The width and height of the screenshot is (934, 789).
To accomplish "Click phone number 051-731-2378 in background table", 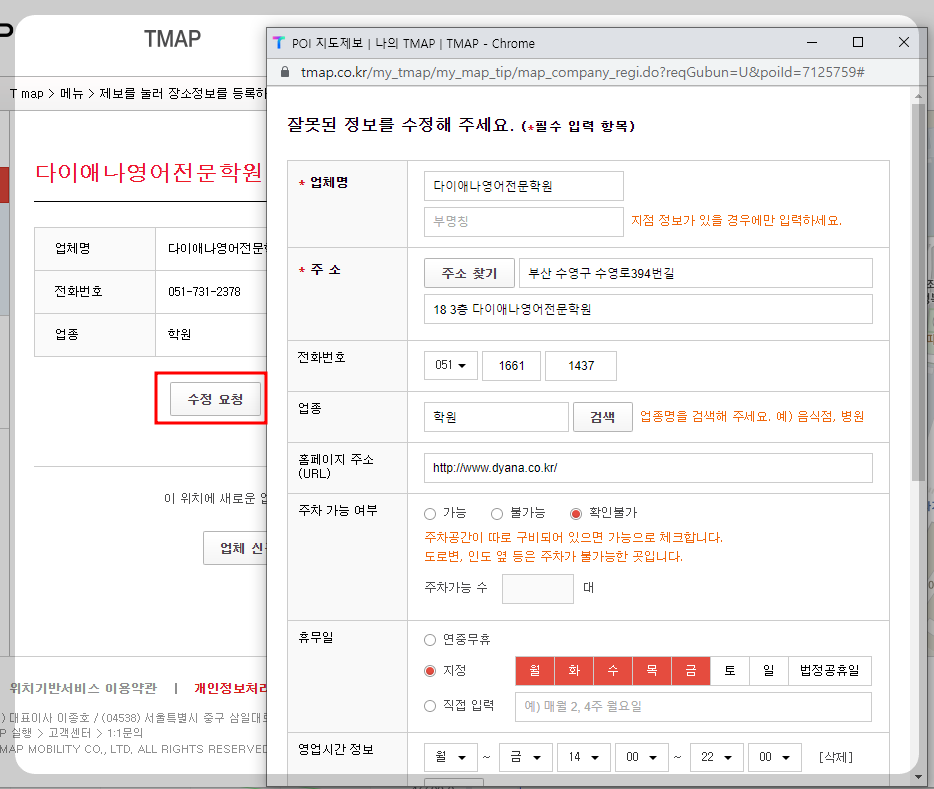I will (204, 292).
